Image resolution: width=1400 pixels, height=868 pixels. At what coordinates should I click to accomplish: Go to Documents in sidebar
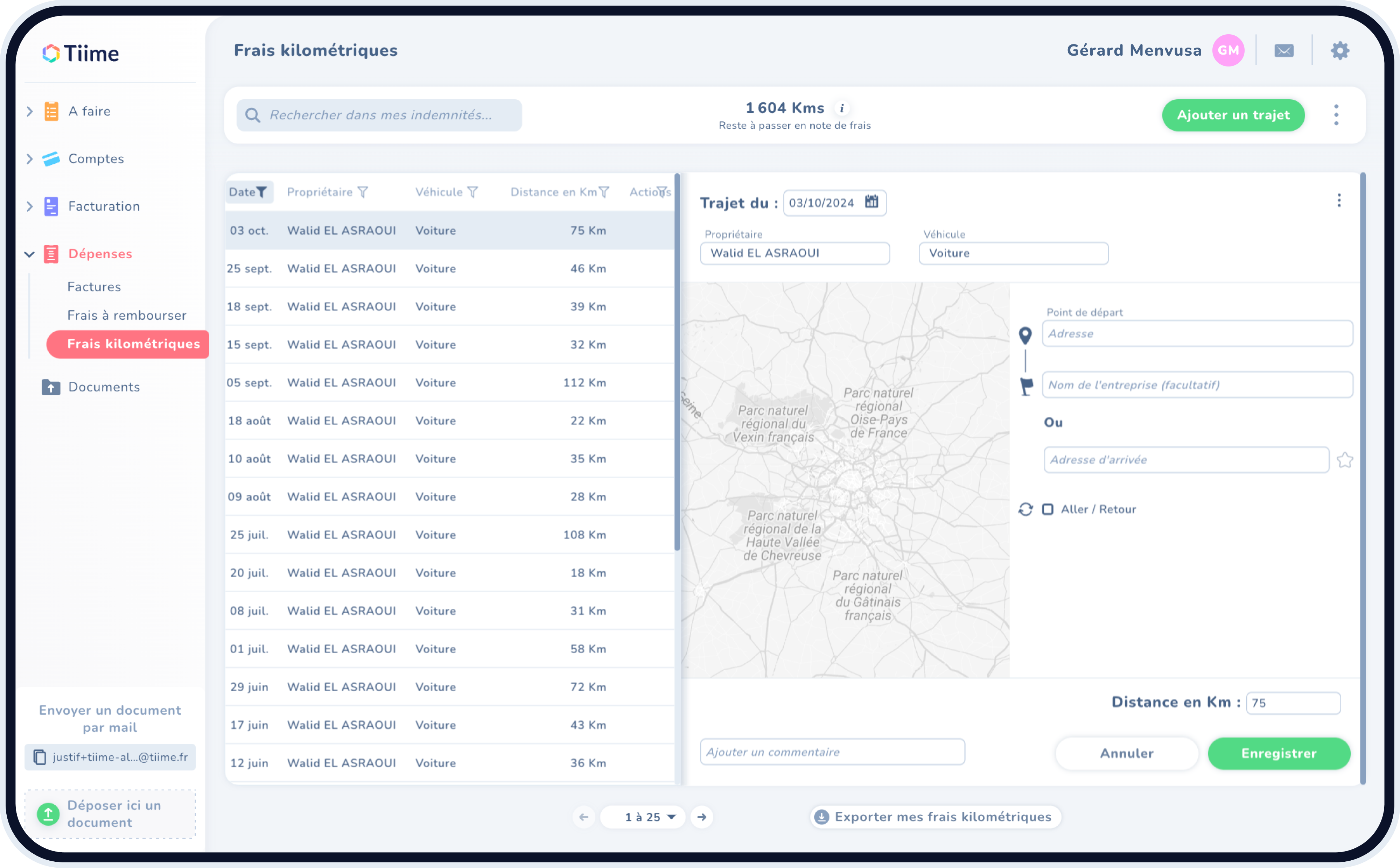click(x=103, y=387)
